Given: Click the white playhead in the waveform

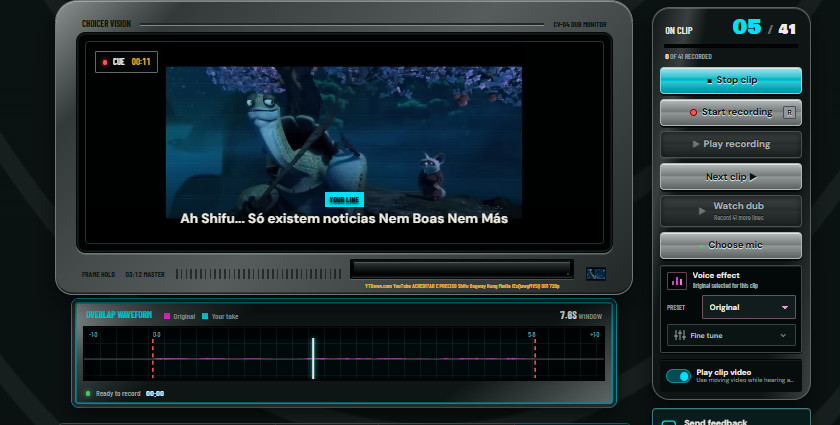Looking at the screenshot, I should pyautogui.click(x=313, y=359).
